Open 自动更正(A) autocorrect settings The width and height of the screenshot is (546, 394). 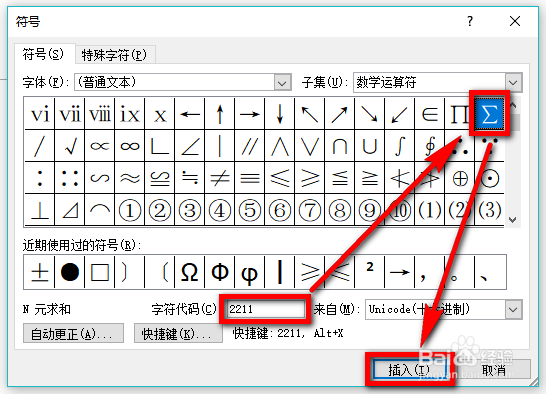(73, 334)
